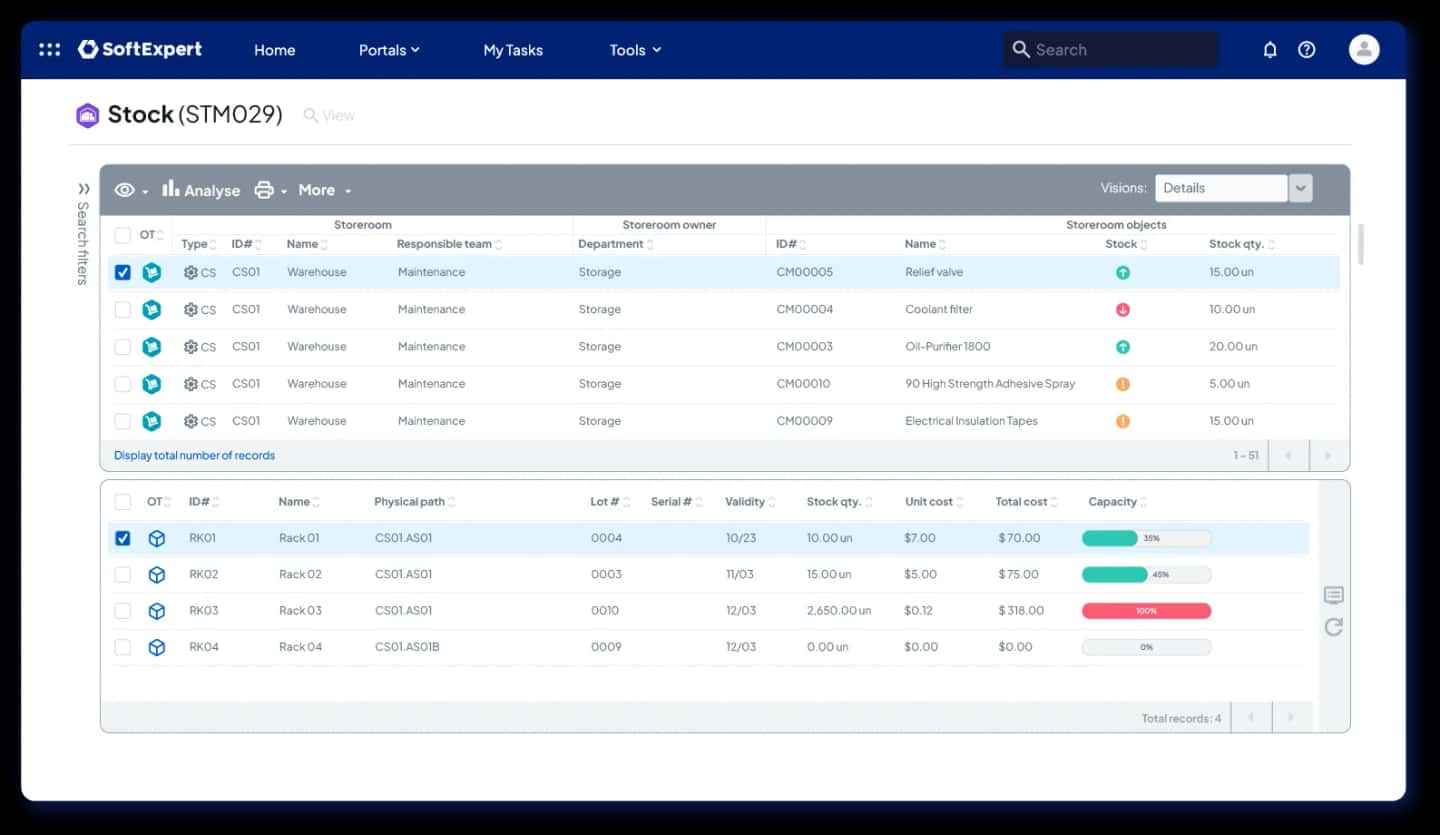Viewport: 1440px width, 835px height.
Task: Click the Analyse button
Action: [x=201, y=190]
